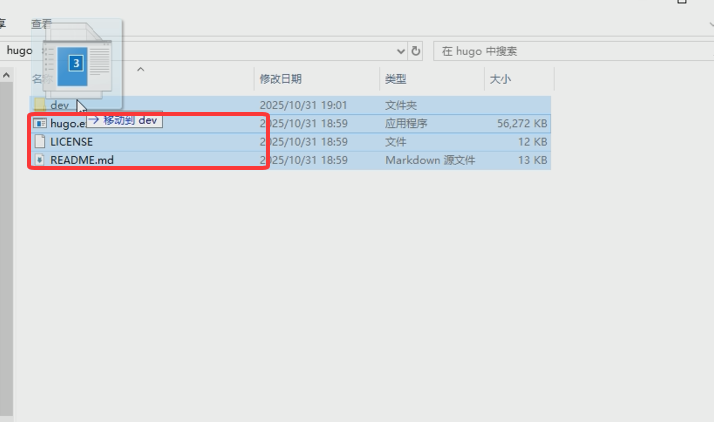Click the navigation pane scrollbar track
Viewport: 714px width, 422px height.
coord(5,250)
